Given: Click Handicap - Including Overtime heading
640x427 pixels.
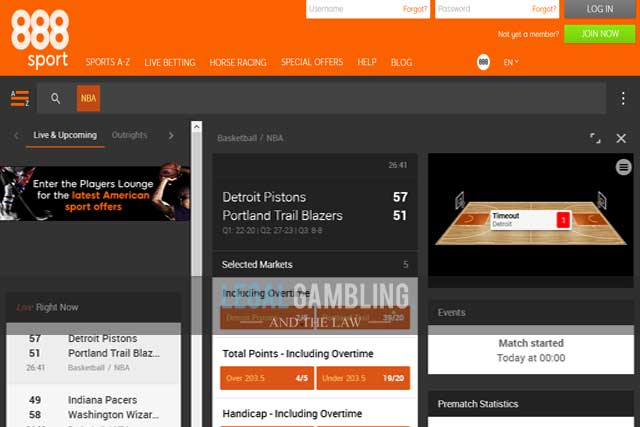Looking at the screenshot, I should coord(292,414).
